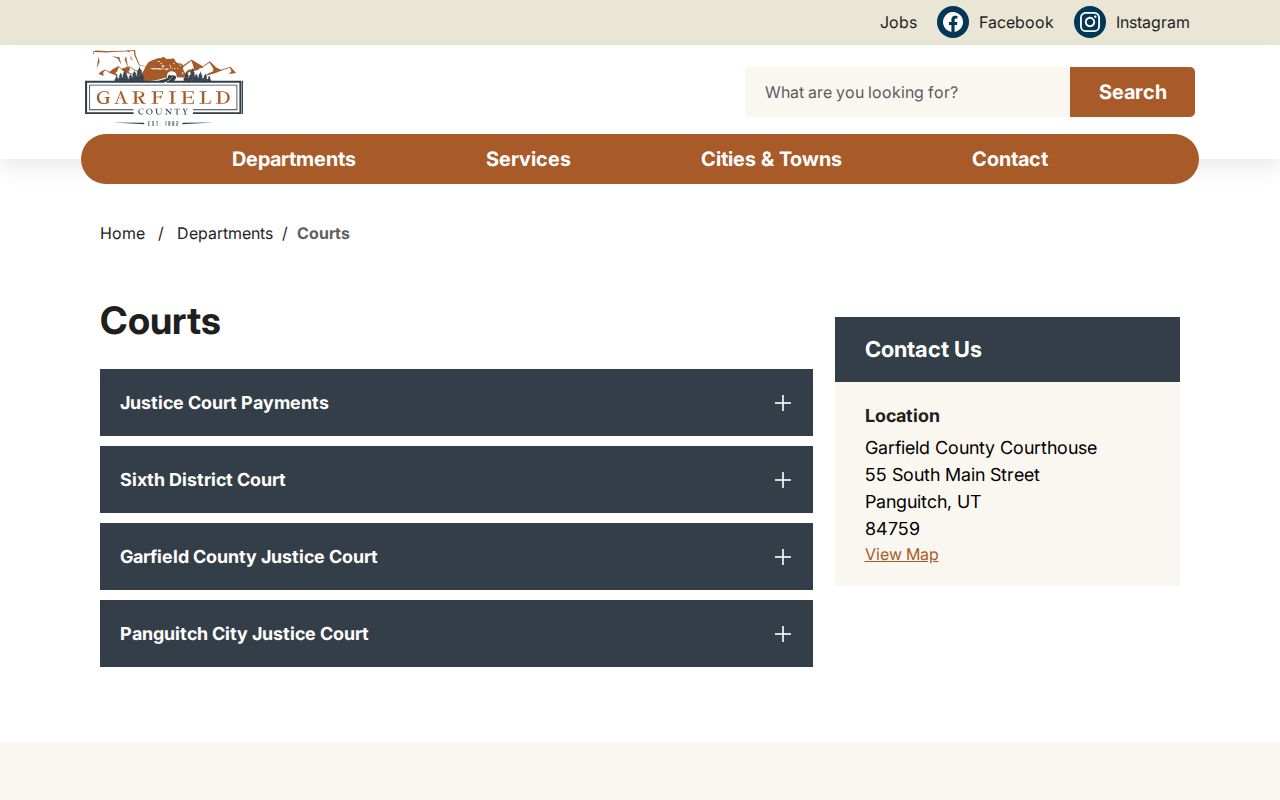
Task: Click the Search button
Action: click(1132, 92)
